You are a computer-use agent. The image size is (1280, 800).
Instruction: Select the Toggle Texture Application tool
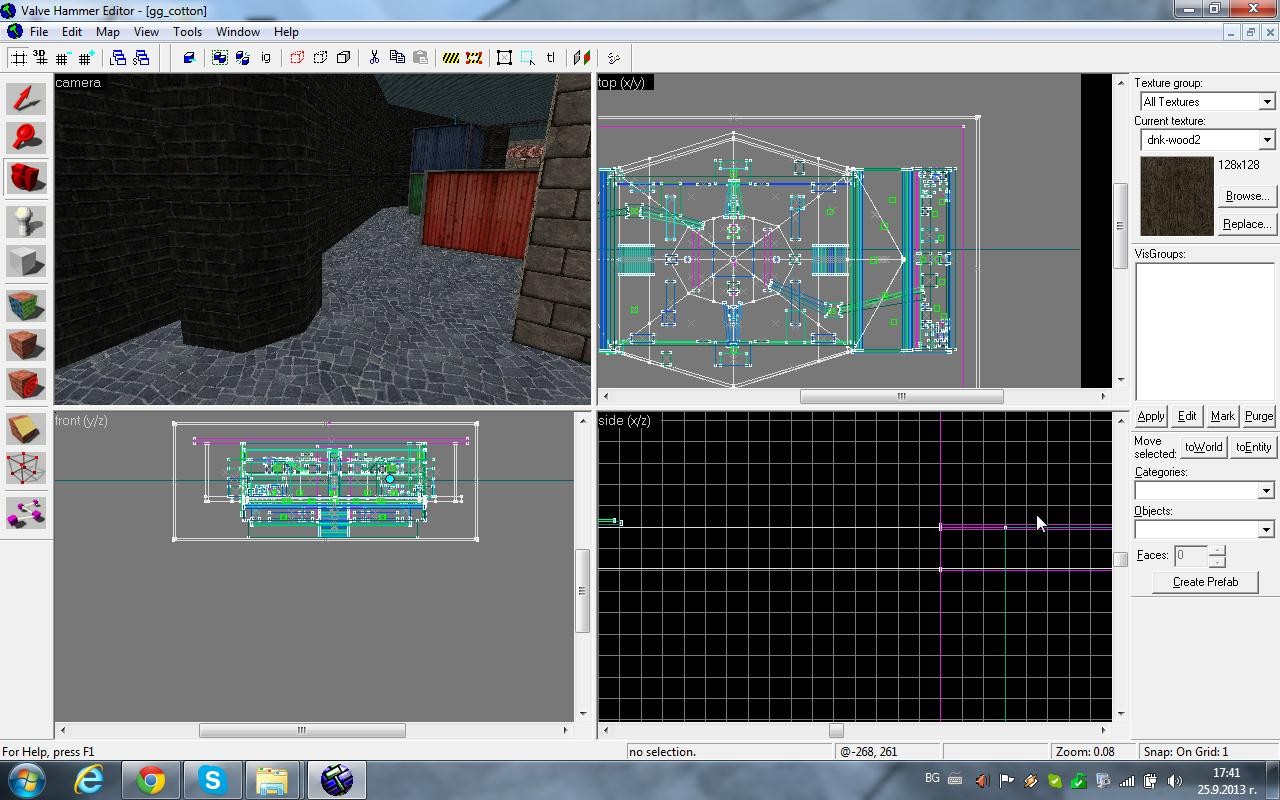pos(26,305)
